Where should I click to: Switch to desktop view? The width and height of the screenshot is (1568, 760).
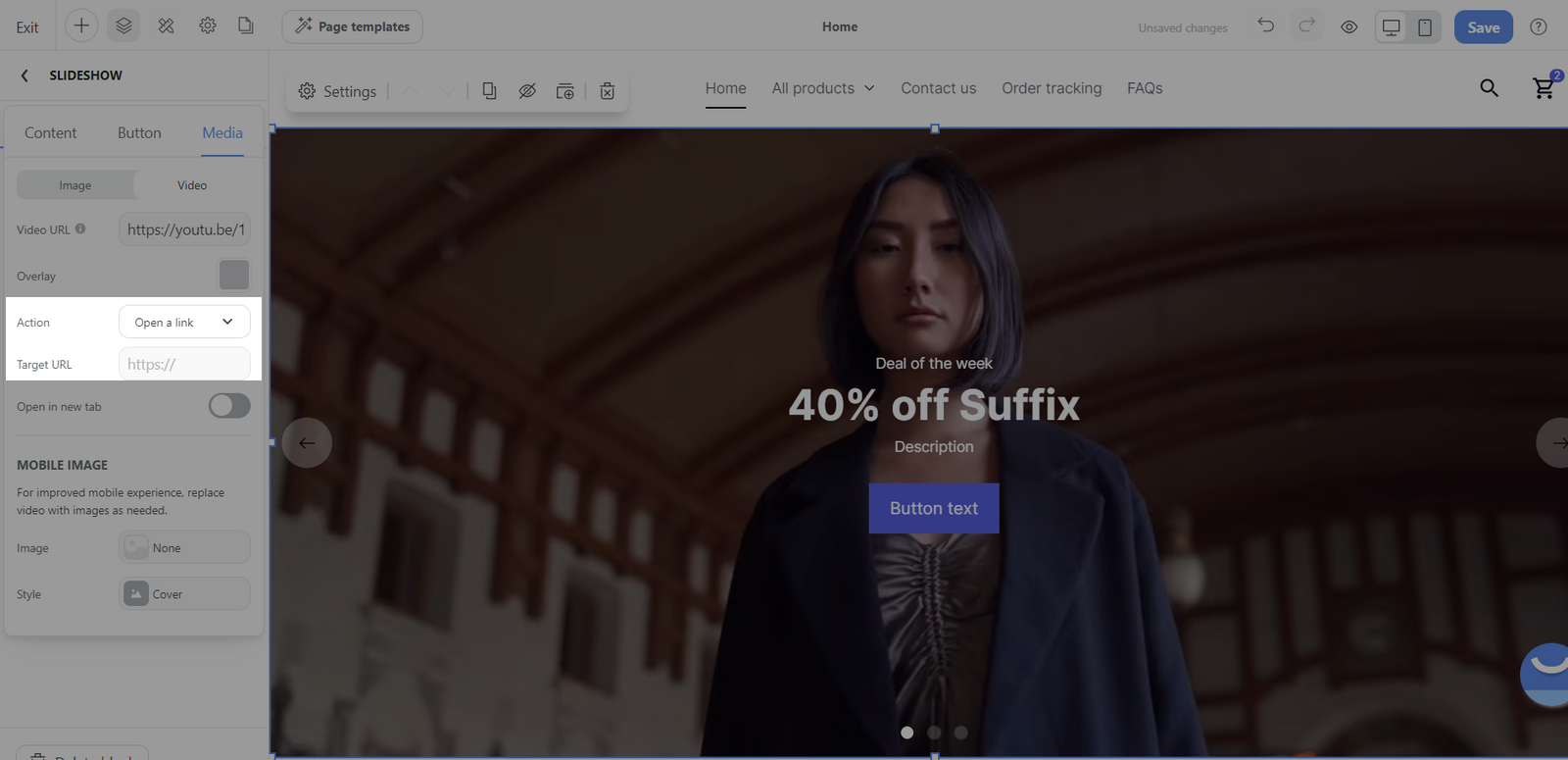(x=1391, y=27)
